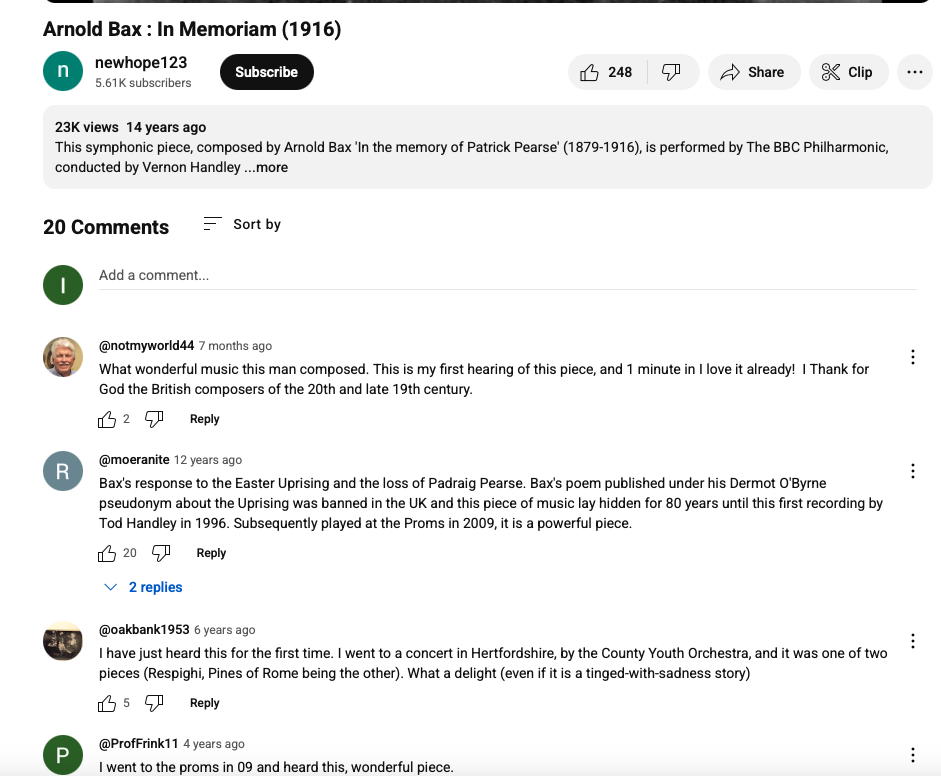Like @notmyworld44's comment
Viewport: 941px width, 776px height.
point(107,419)
